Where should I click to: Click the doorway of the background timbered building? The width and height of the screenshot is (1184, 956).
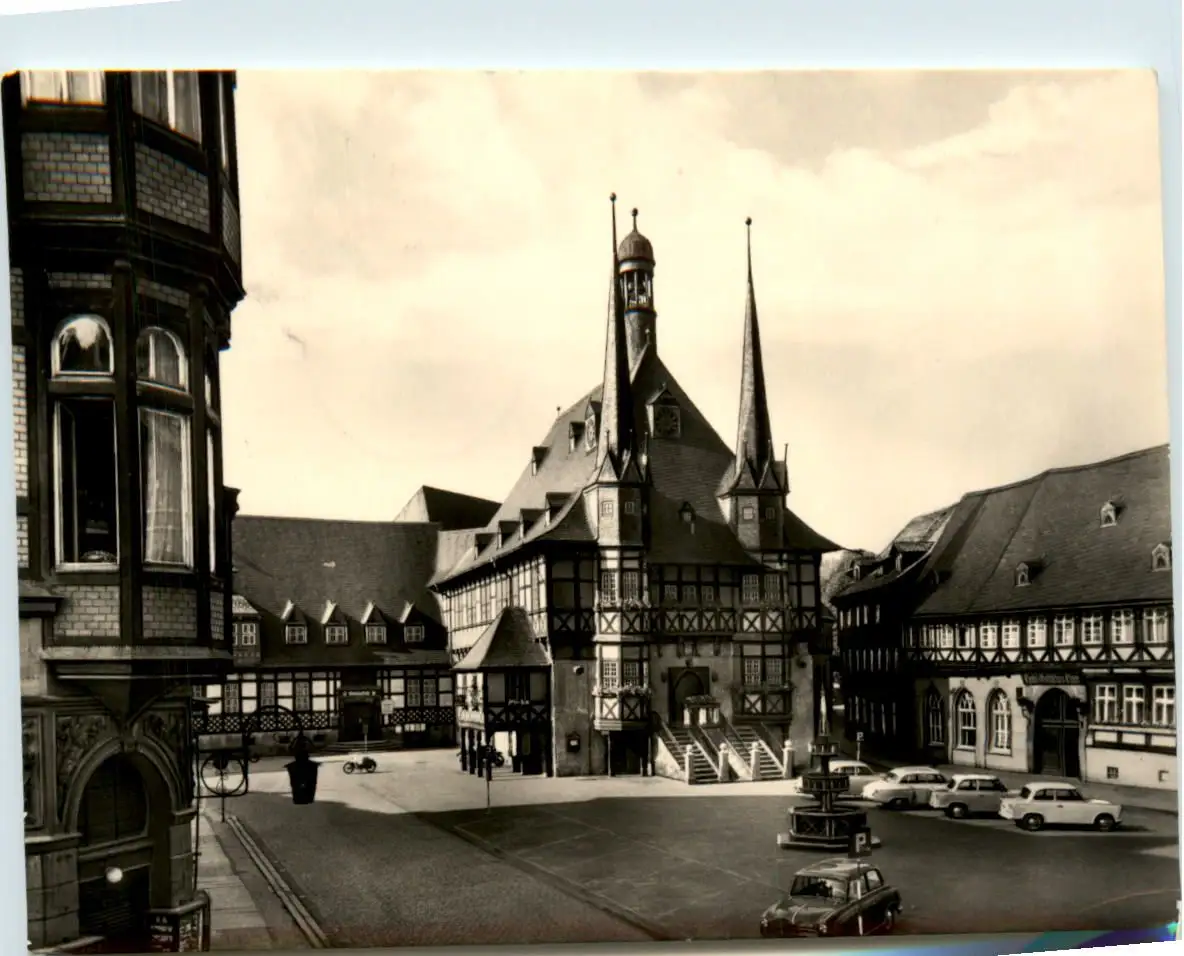point(358,719)
